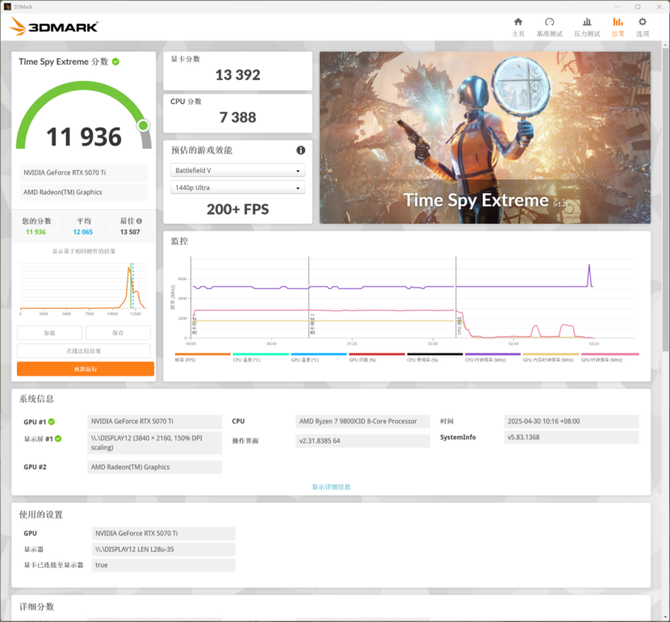Click the AMD Radeon(TM) Graphics field under the gauge

point(84,192)
